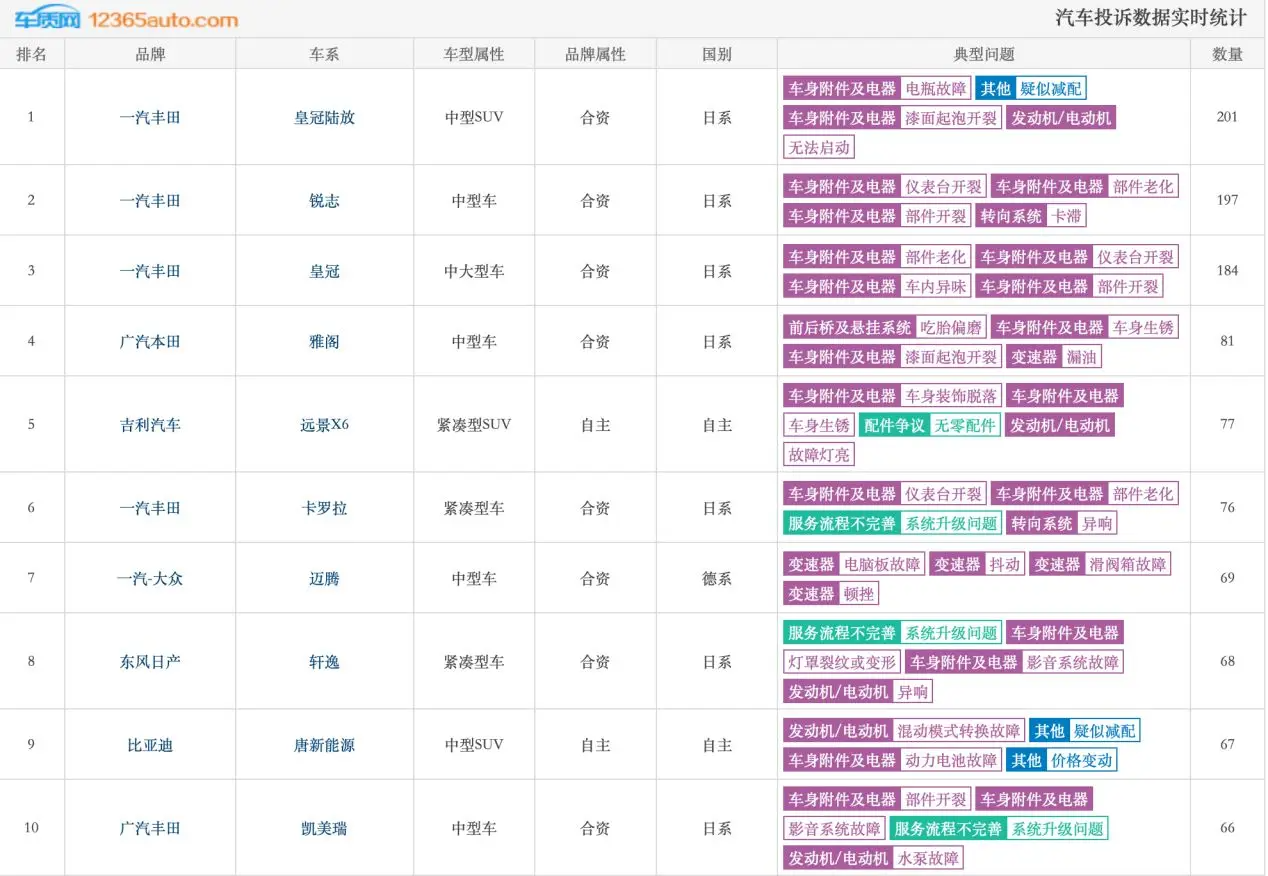The image size is (1268, 876).
Task: Click the complaint count 81
Action: (1227, 341)
